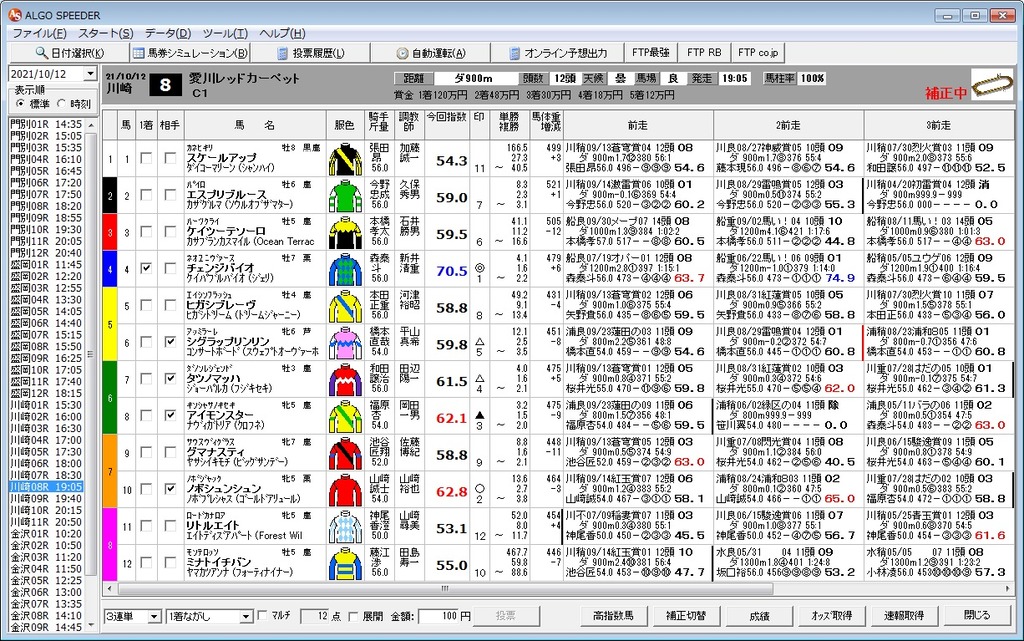This screenshot has height=641, width=1024.
Task: Select race 盛岡12R 18:15 in the list
Action: coord(46,394)
